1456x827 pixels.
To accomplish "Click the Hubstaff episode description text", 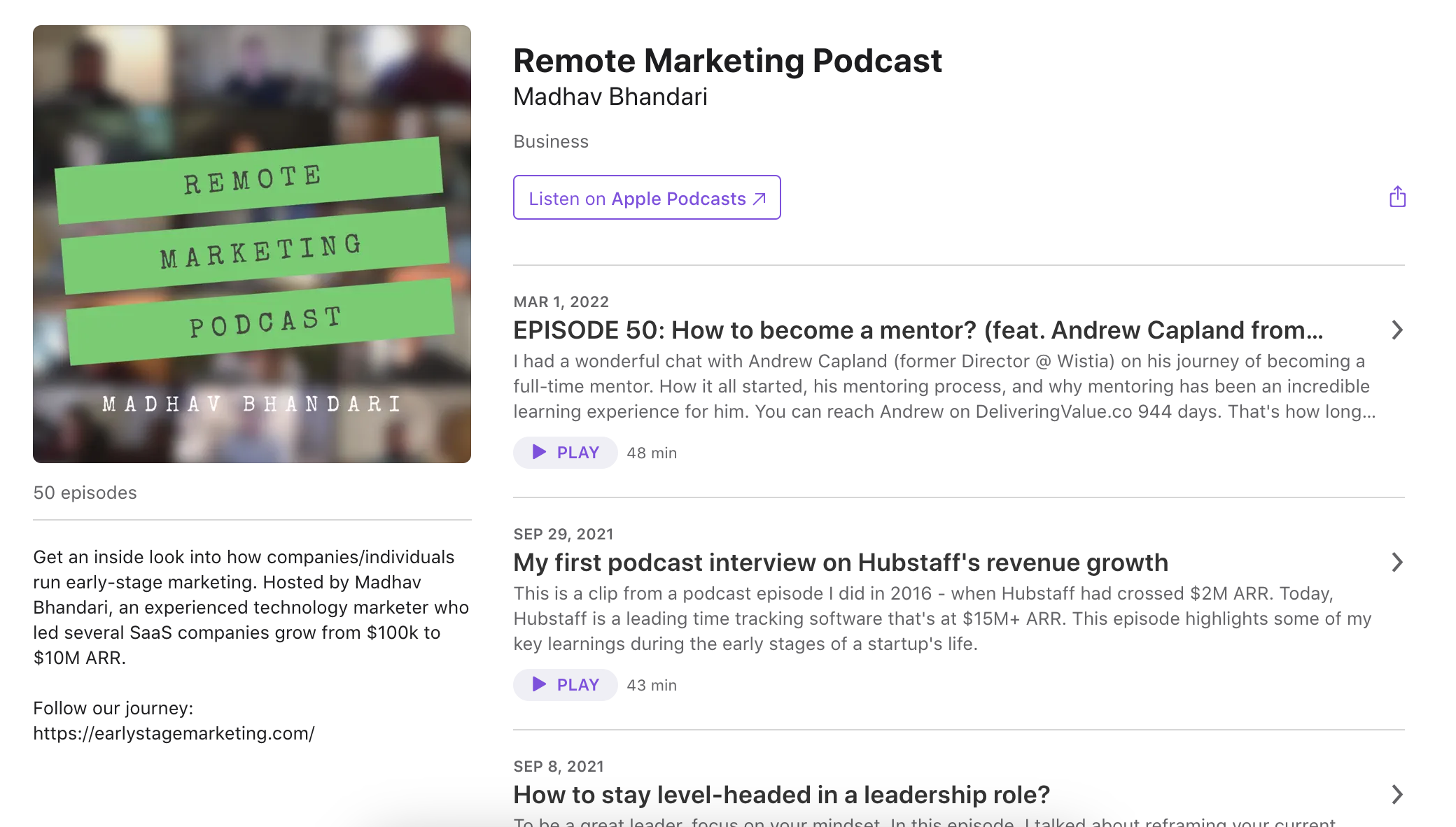I will click(x=942, y=619).
